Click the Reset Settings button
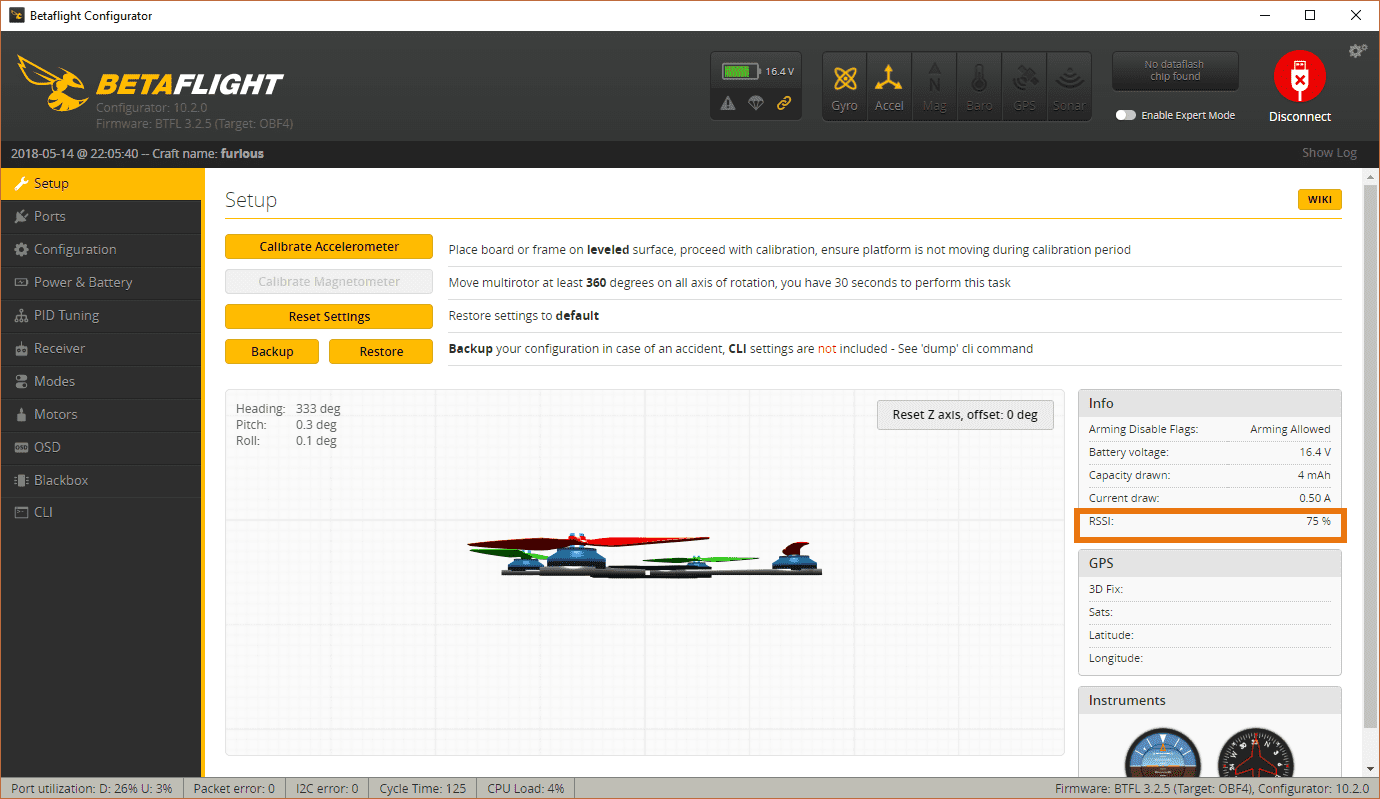The width and height of the screenshot is (1380, 799). [329, 316]
